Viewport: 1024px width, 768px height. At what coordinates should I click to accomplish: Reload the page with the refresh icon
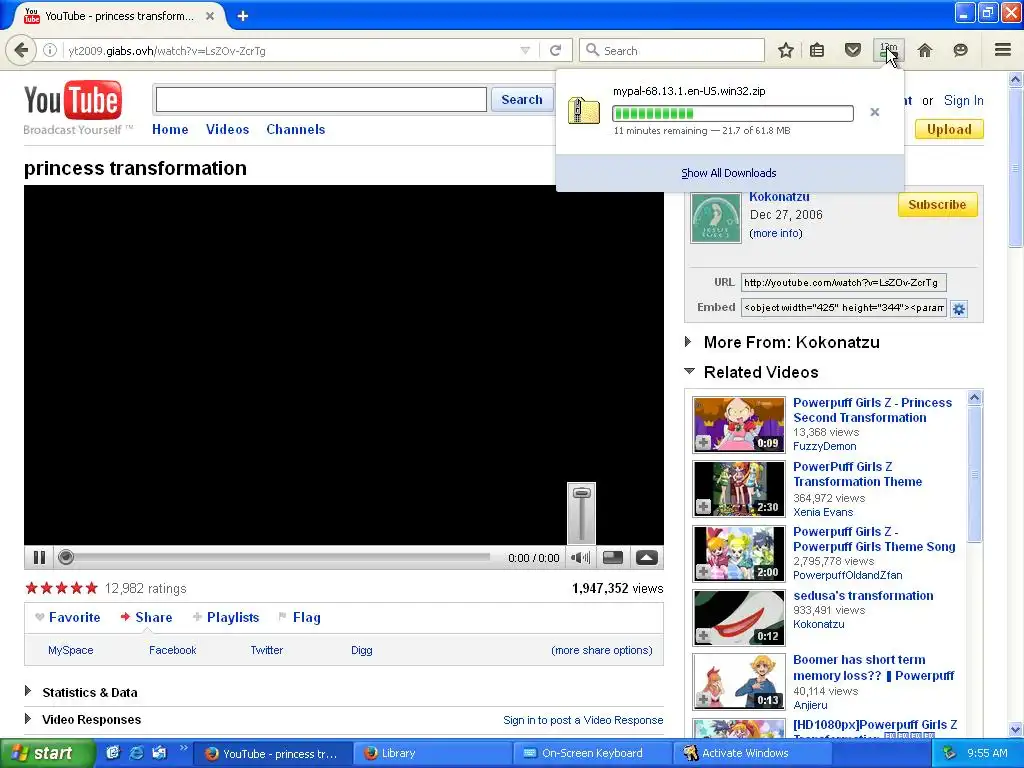555,50
